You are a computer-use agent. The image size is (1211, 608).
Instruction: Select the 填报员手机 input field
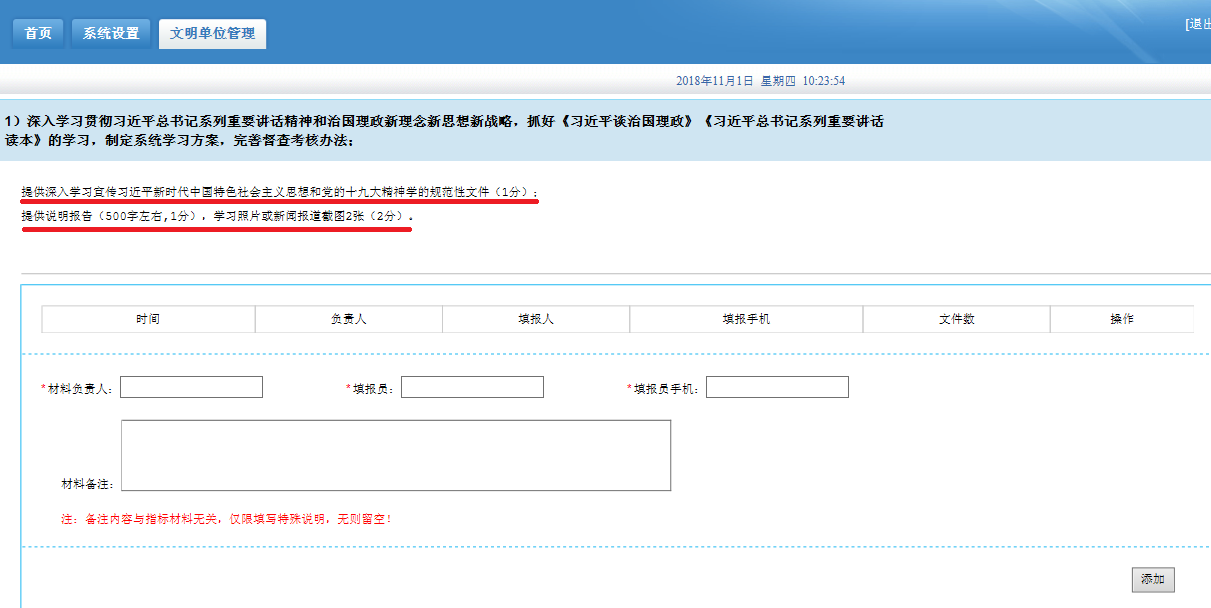coord(777,387)
